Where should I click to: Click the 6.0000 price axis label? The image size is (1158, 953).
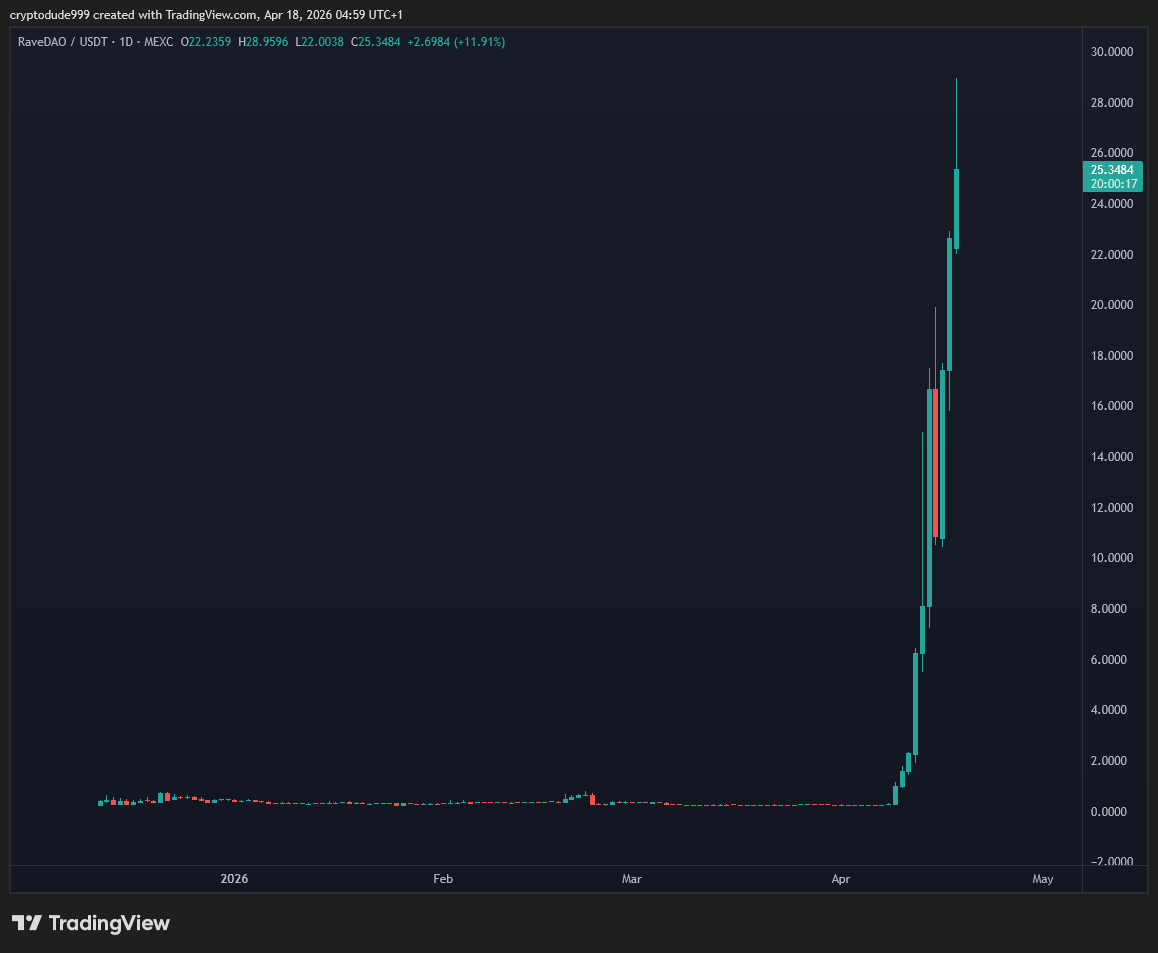tap(1109, 660)
